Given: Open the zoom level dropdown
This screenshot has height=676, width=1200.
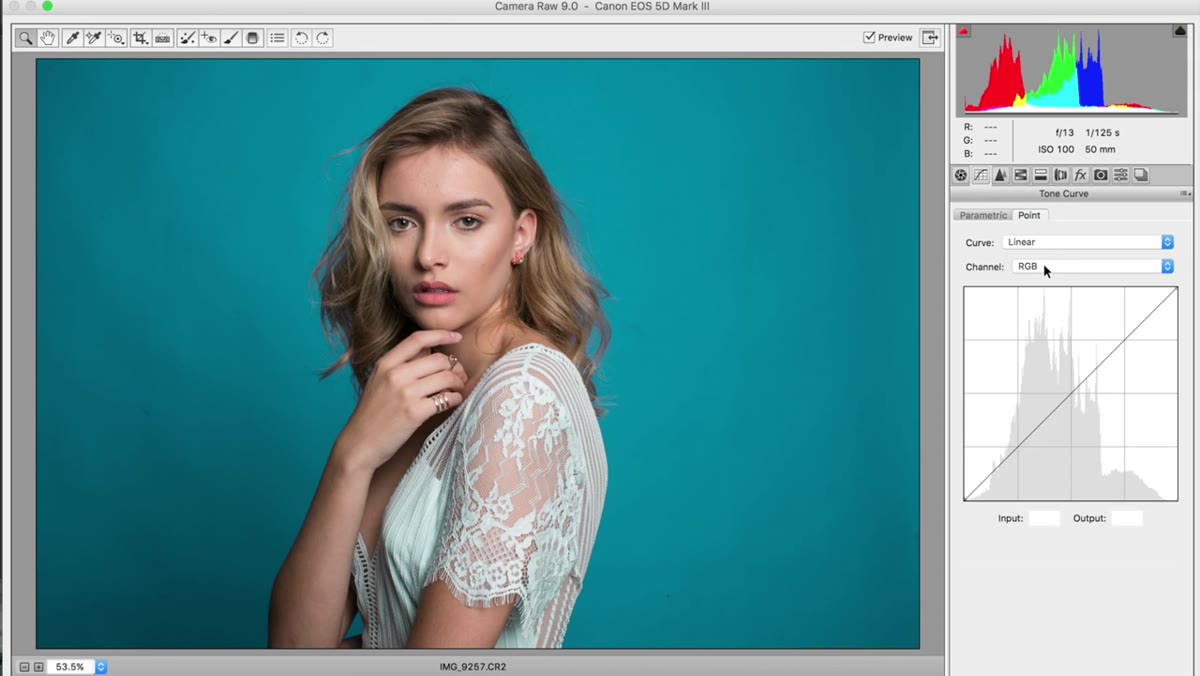Looking at the screenshot, I should [x=101, y=666].
